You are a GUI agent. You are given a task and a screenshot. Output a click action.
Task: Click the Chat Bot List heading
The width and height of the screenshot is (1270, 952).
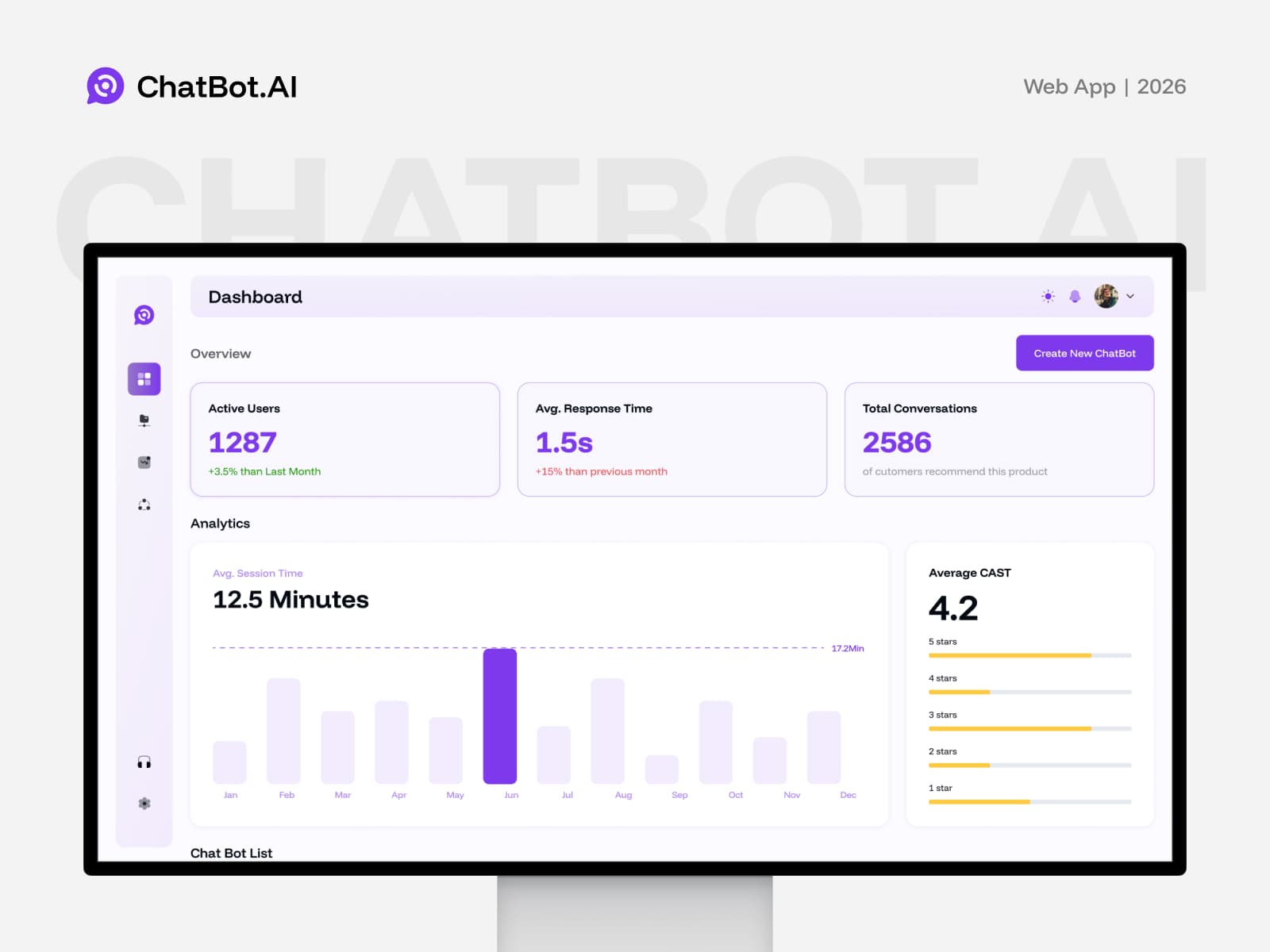pos(231,853)
